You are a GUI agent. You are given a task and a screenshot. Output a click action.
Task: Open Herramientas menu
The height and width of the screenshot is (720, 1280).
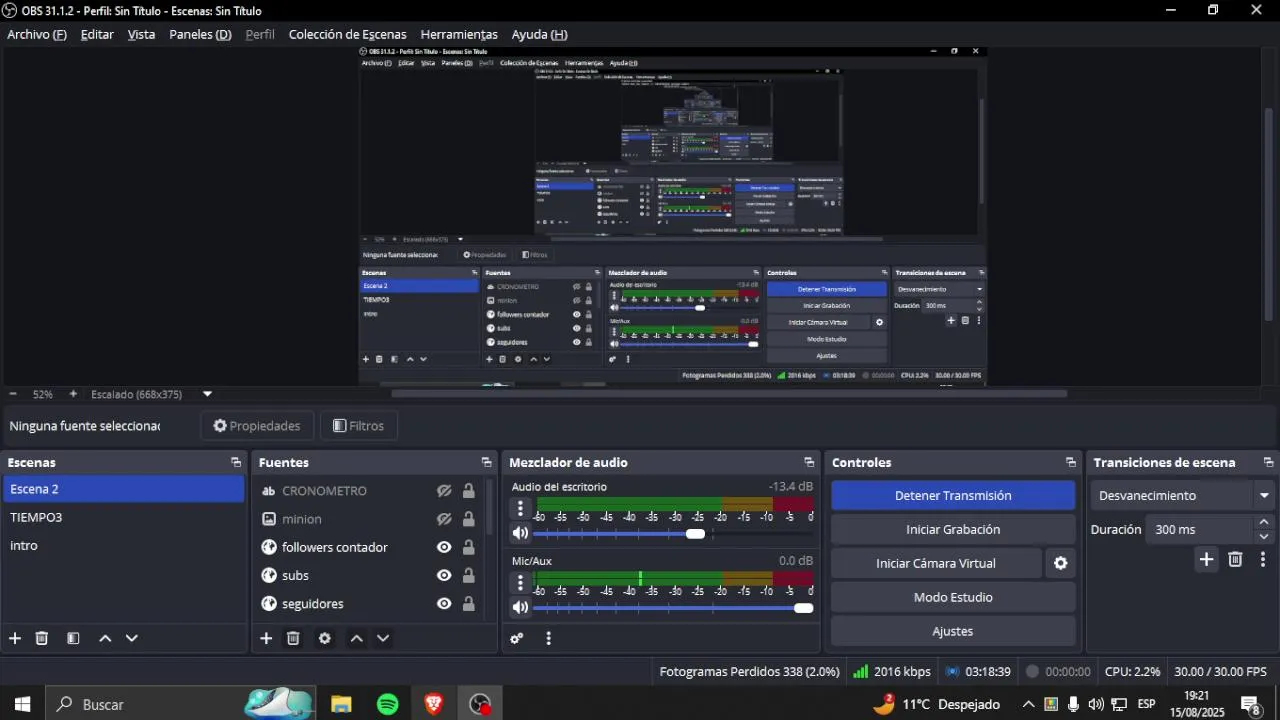click(x=459, y=34)
